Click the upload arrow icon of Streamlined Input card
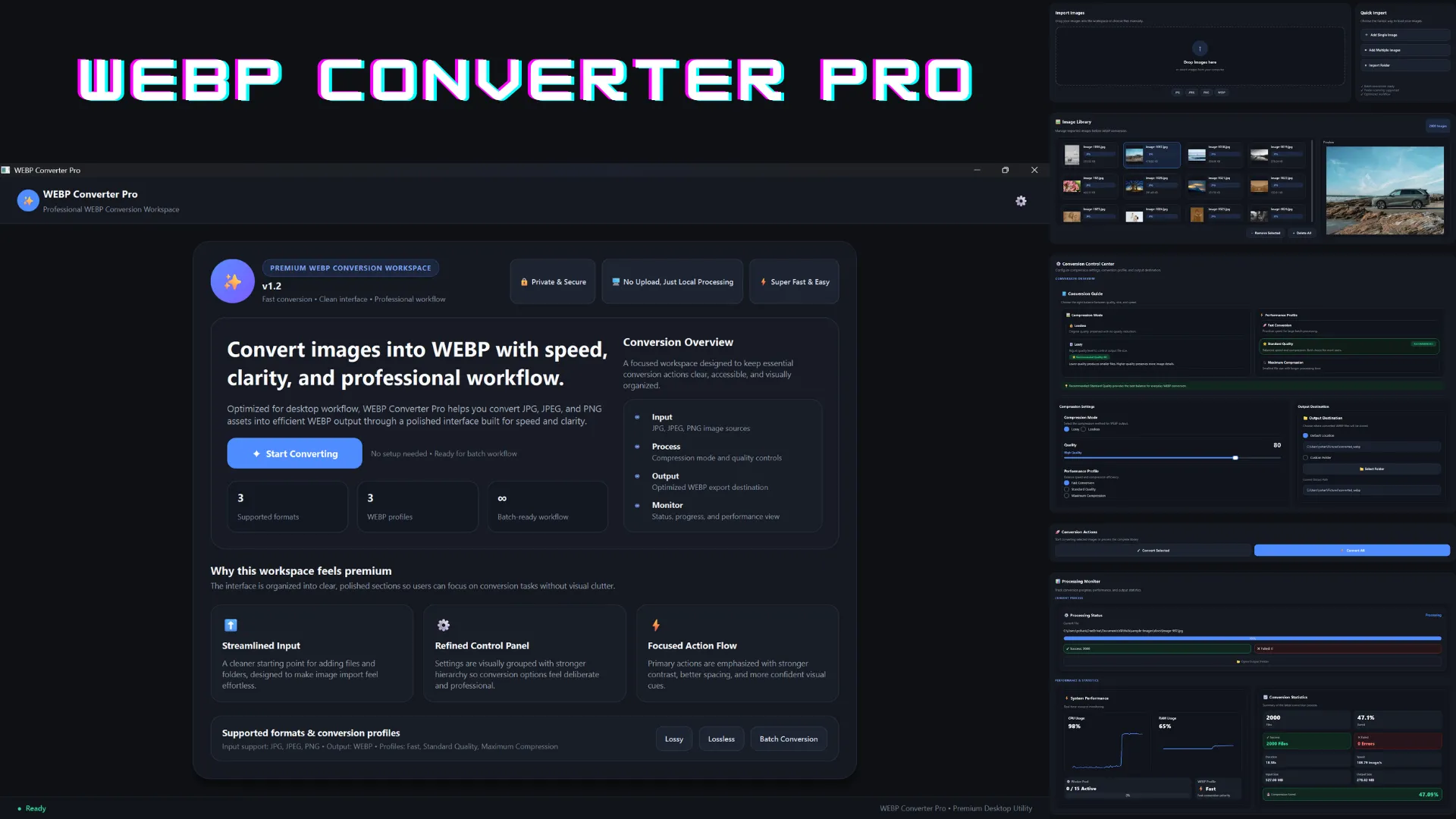 coord(231,625)
